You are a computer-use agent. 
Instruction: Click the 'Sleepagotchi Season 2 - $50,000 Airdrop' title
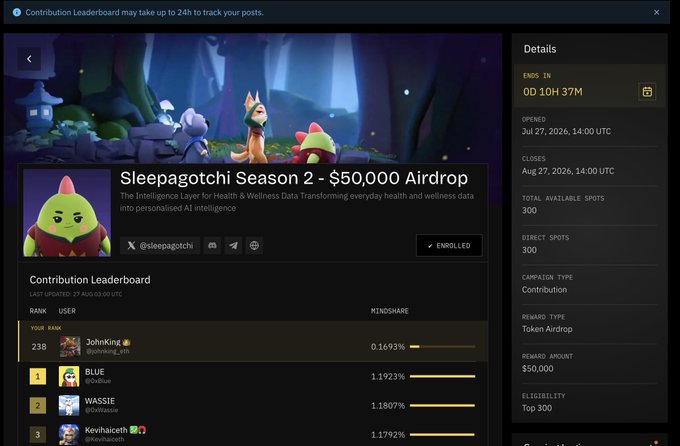pyautogui.click(x=294, y=178)
